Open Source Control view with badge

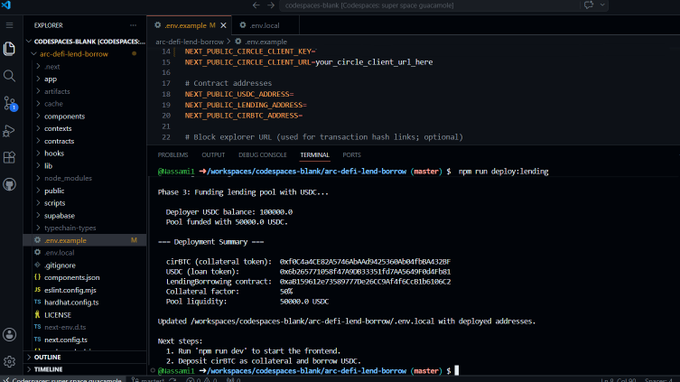9,103
